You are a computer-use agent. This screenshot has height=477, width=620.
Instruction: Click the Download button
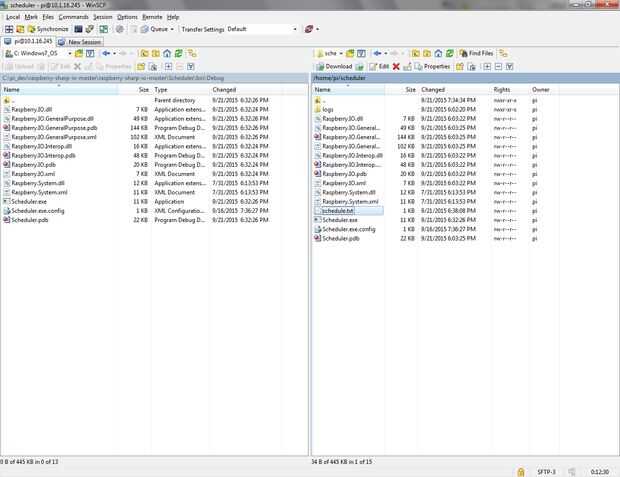point(334,66)
